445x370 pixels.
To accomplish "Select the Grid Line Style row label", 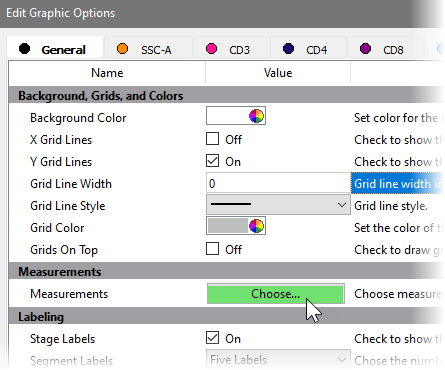I will pyautogui.click(x=68, y=206).
